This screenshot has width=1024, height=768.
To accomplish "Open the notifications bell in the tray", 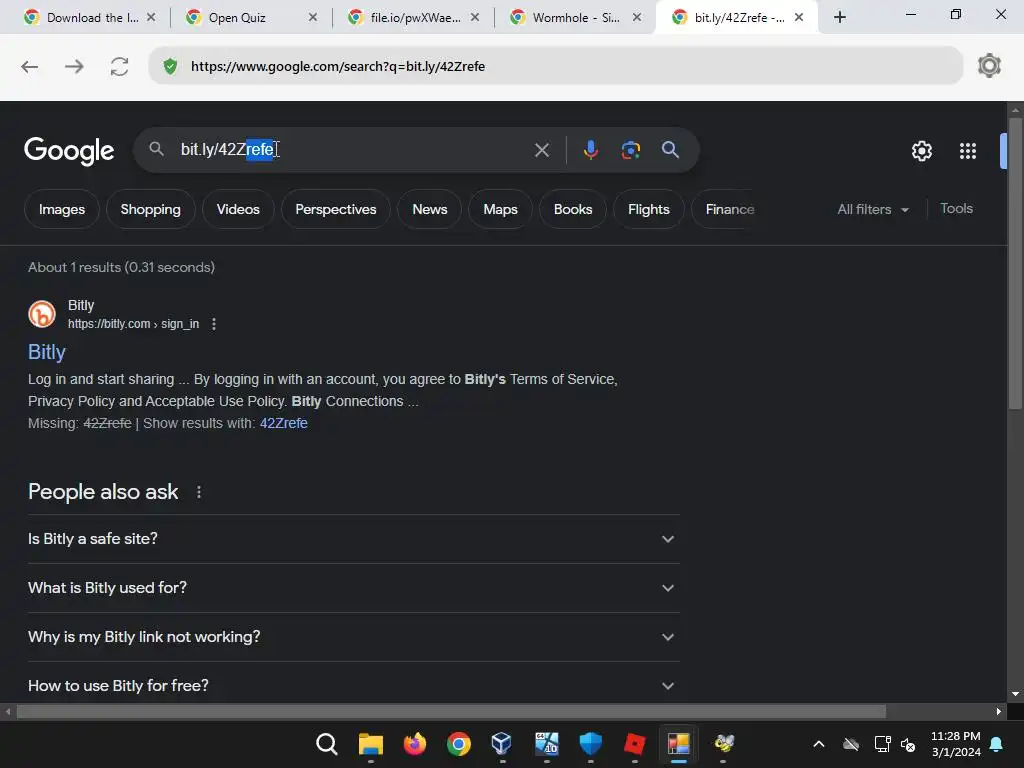I will point(997,744).
